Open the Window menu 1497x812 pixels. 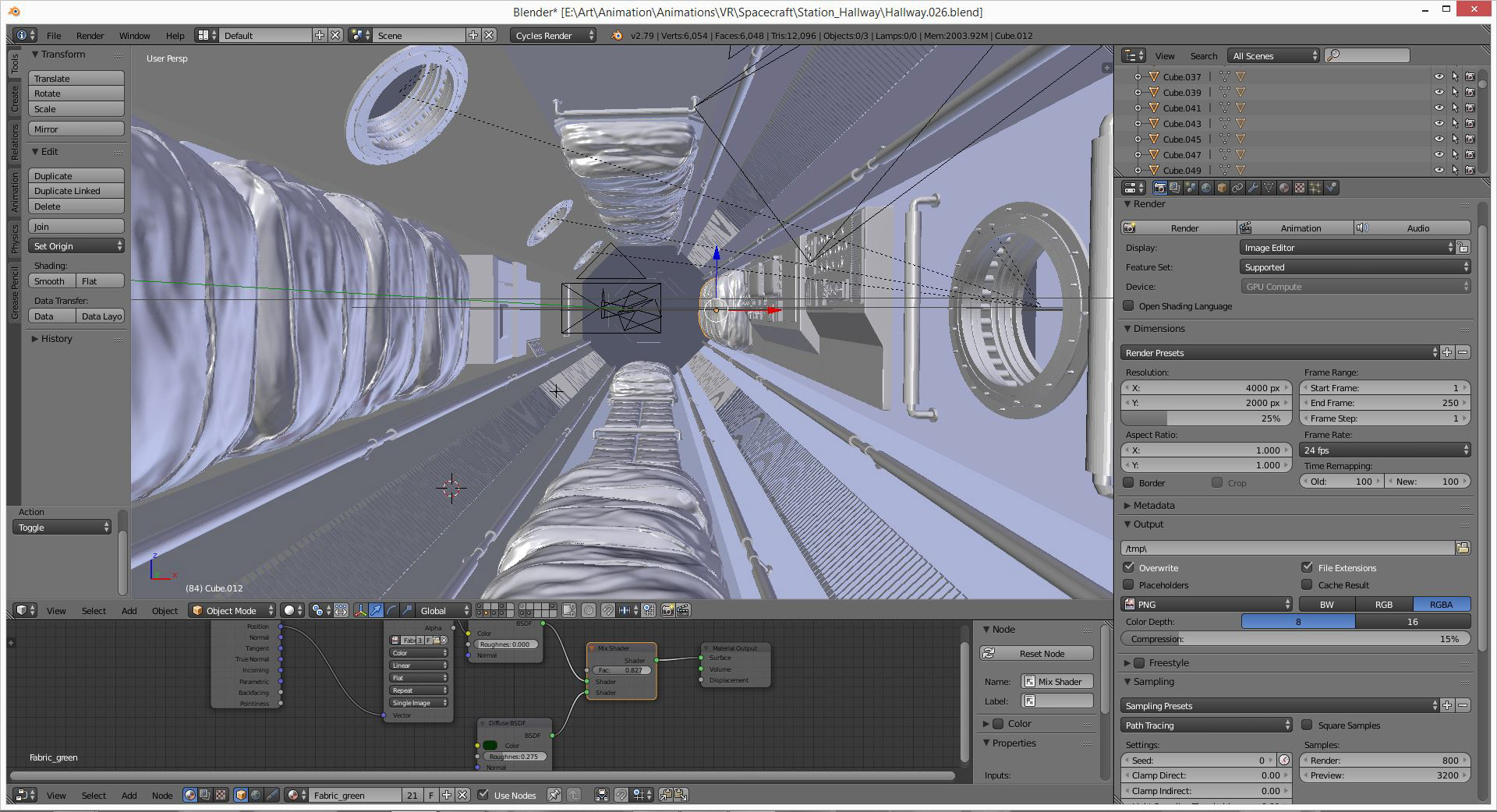click(134, 35)
